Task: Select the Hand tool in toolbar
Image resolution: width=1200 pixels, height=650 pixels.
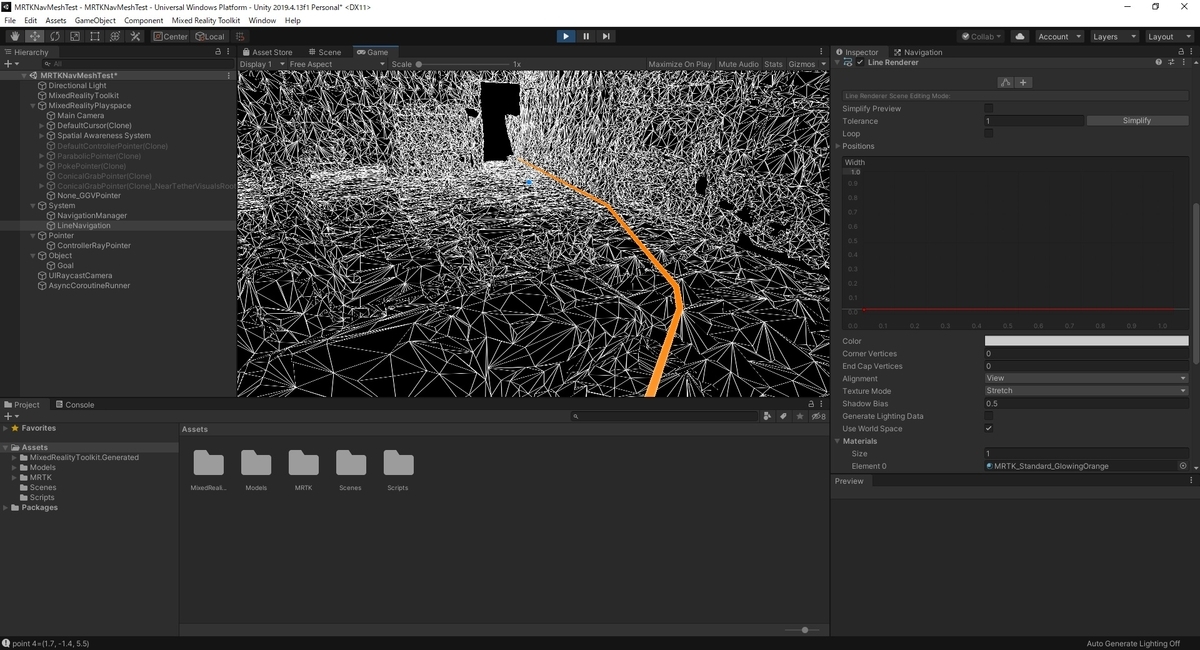Action: tap(14, 36)
